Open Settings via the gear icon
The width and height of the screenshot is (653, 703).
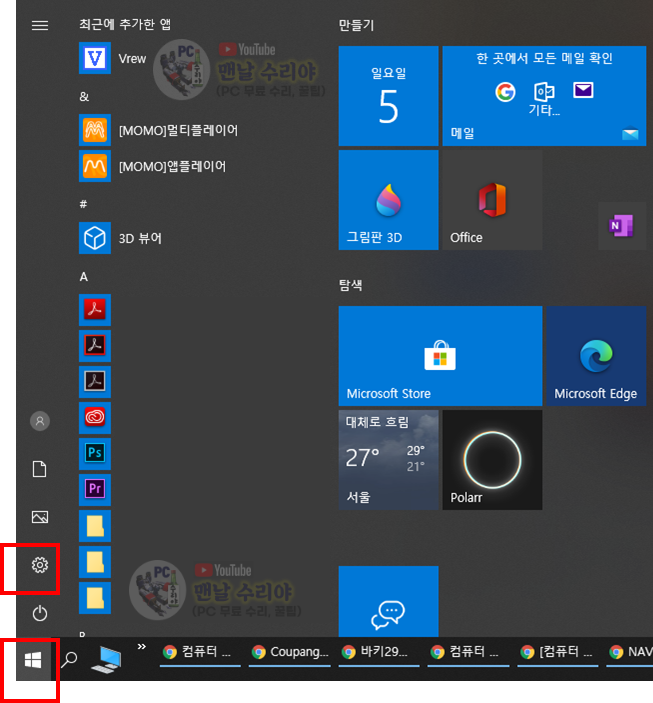point(40,565)
